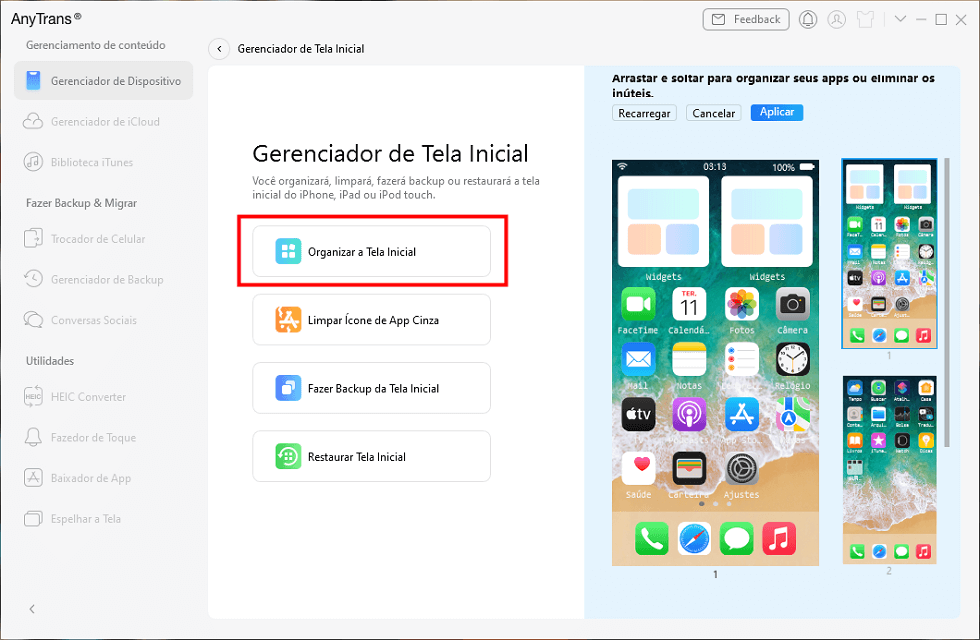Click the notification bell icon
The width and height of the screenshot is (980, 640).
point(808,19)
